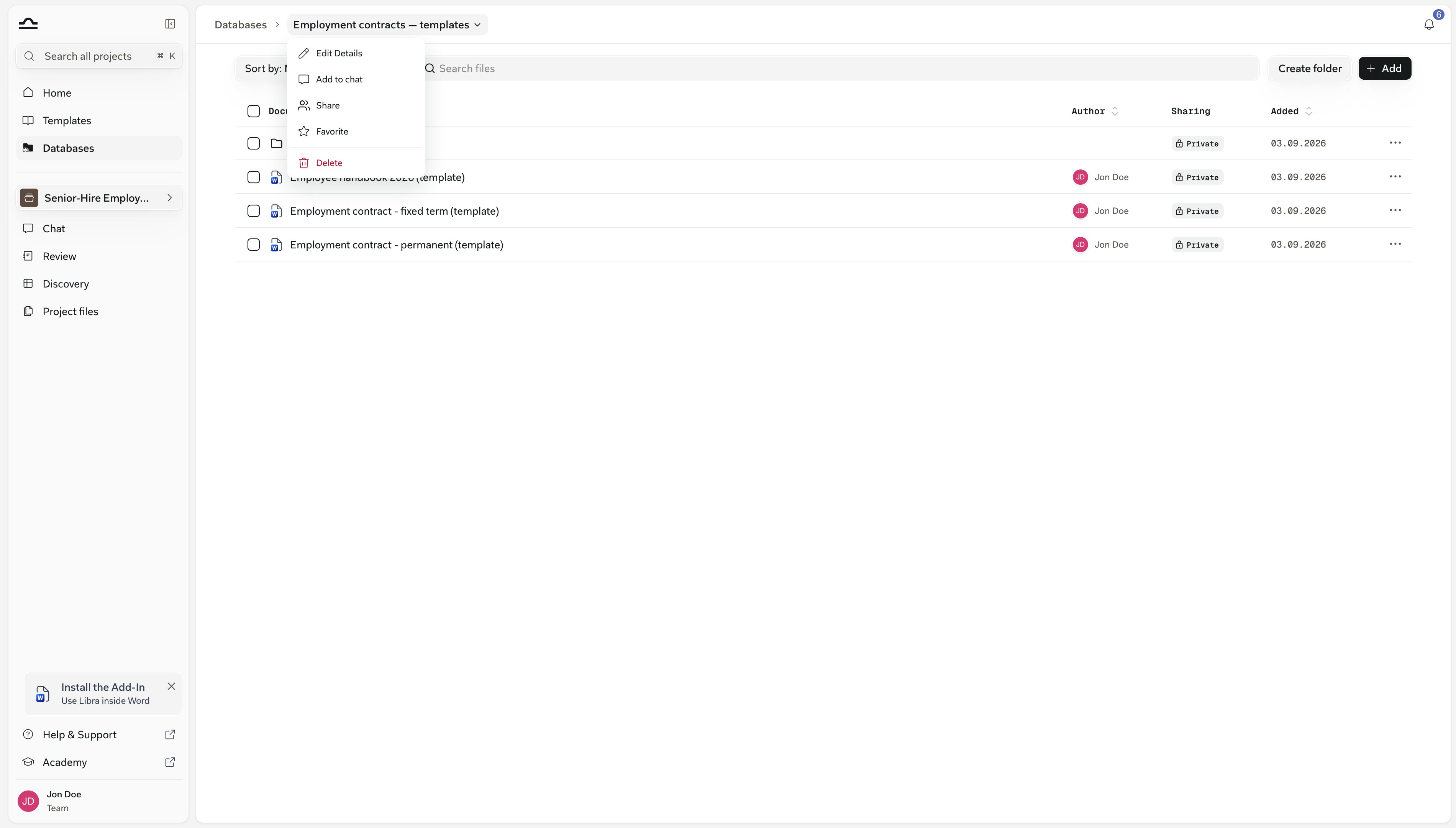Viewport: 1456px width, 828px height.
Task: Check the folder row checkbox
Action: (x=254, y=143)
